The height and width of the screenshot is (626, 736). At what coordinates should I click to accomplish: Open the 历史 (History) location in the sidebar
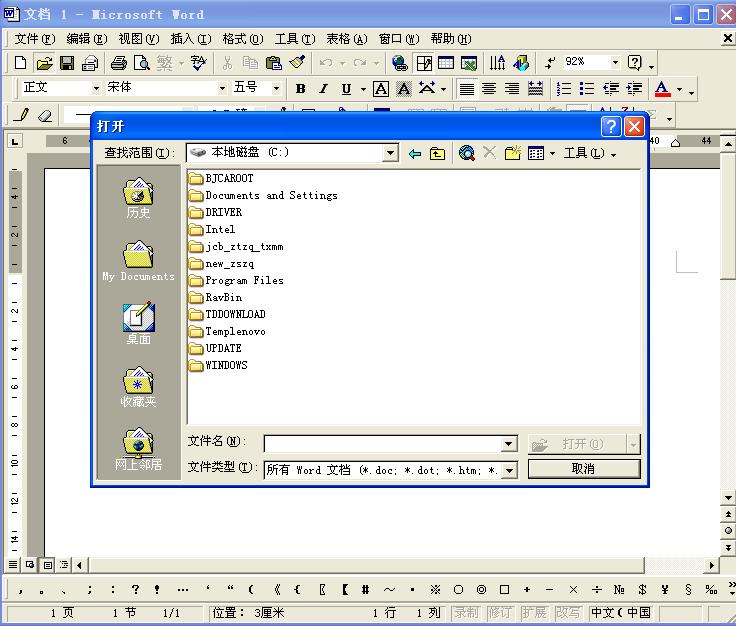pos(138,198)
